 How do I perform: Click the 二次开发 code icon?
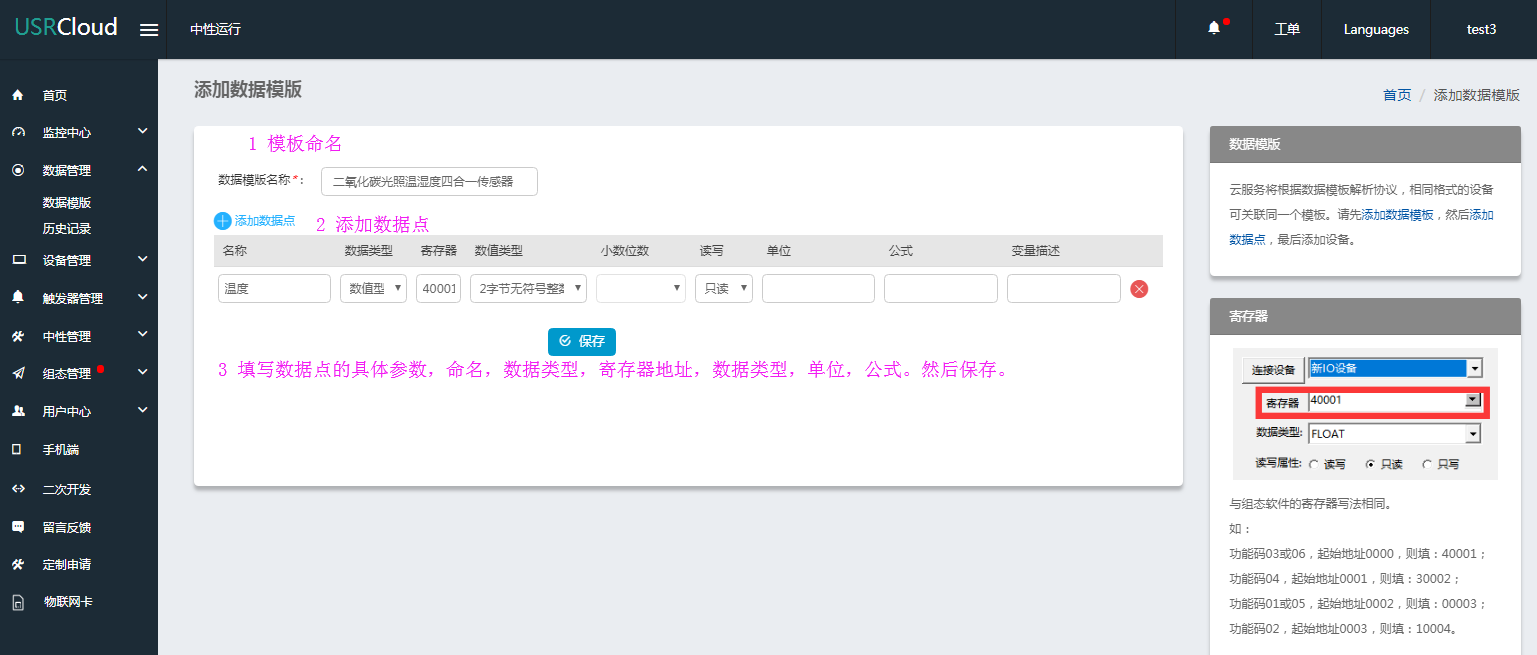pyautogui.click(x=17, y=489)
